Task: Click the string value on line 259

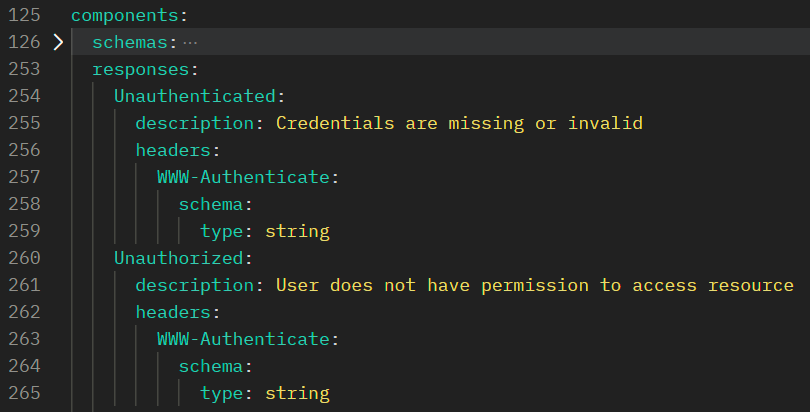Action: pos(297,231)
